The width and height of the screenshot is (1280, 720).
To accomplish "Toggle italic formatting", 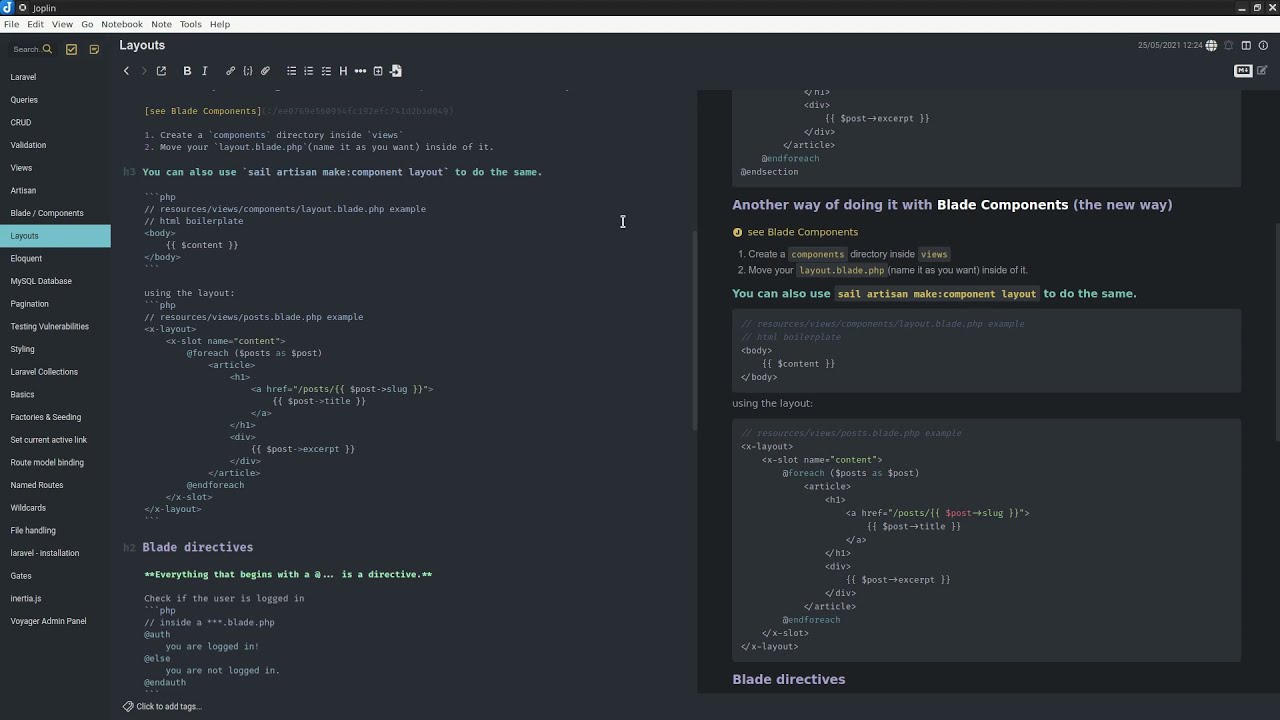I will [x=204, y=71].
